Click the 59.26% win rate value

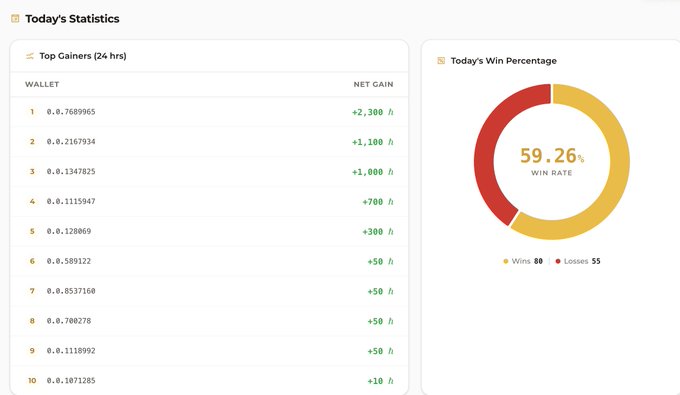click(x=552, y=156)
